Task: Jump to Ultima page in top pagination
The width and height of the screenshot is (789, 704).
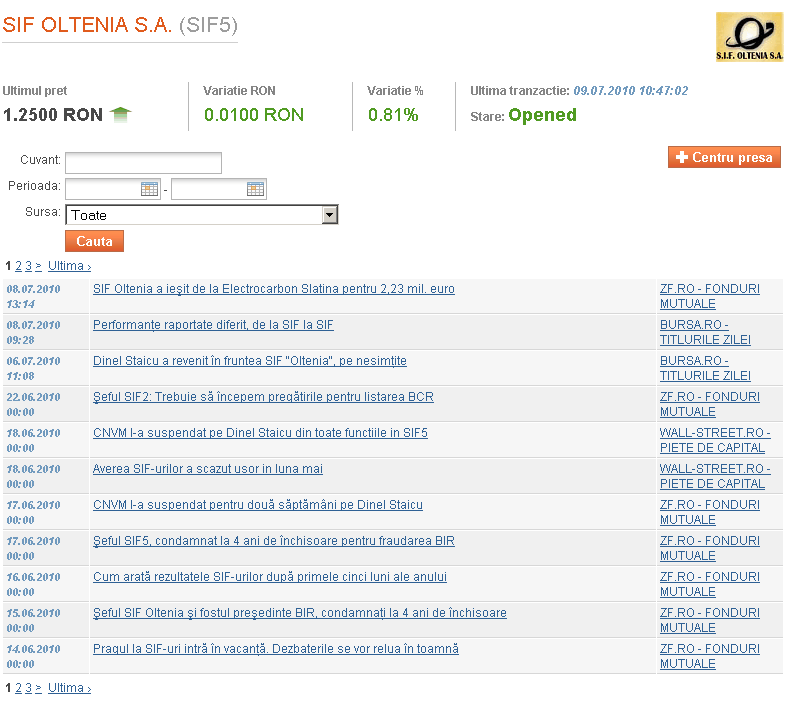Action: pyautogui.click(x=69, y=266)
